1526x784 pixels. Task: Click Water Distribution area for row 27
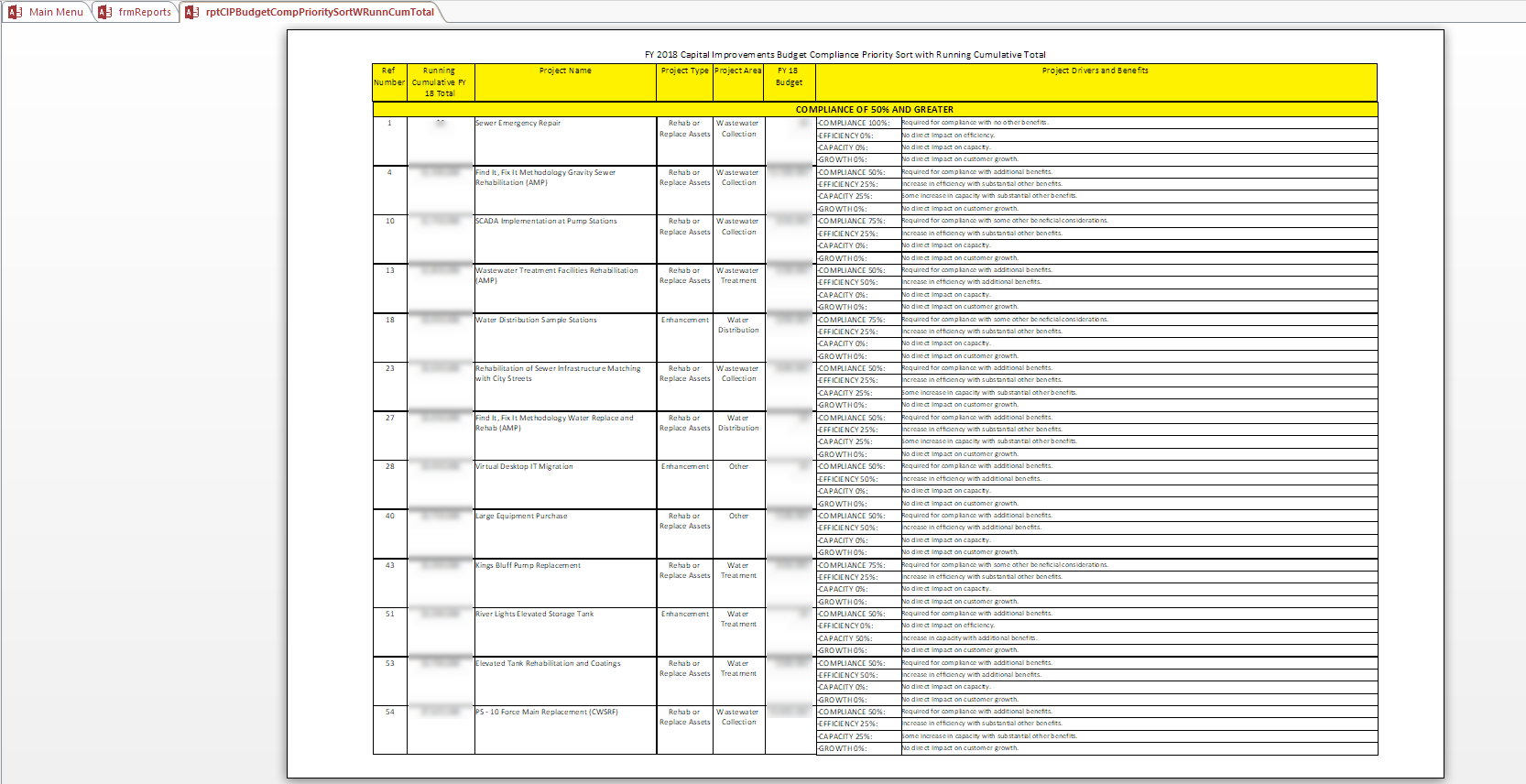[x=738, y=423]
